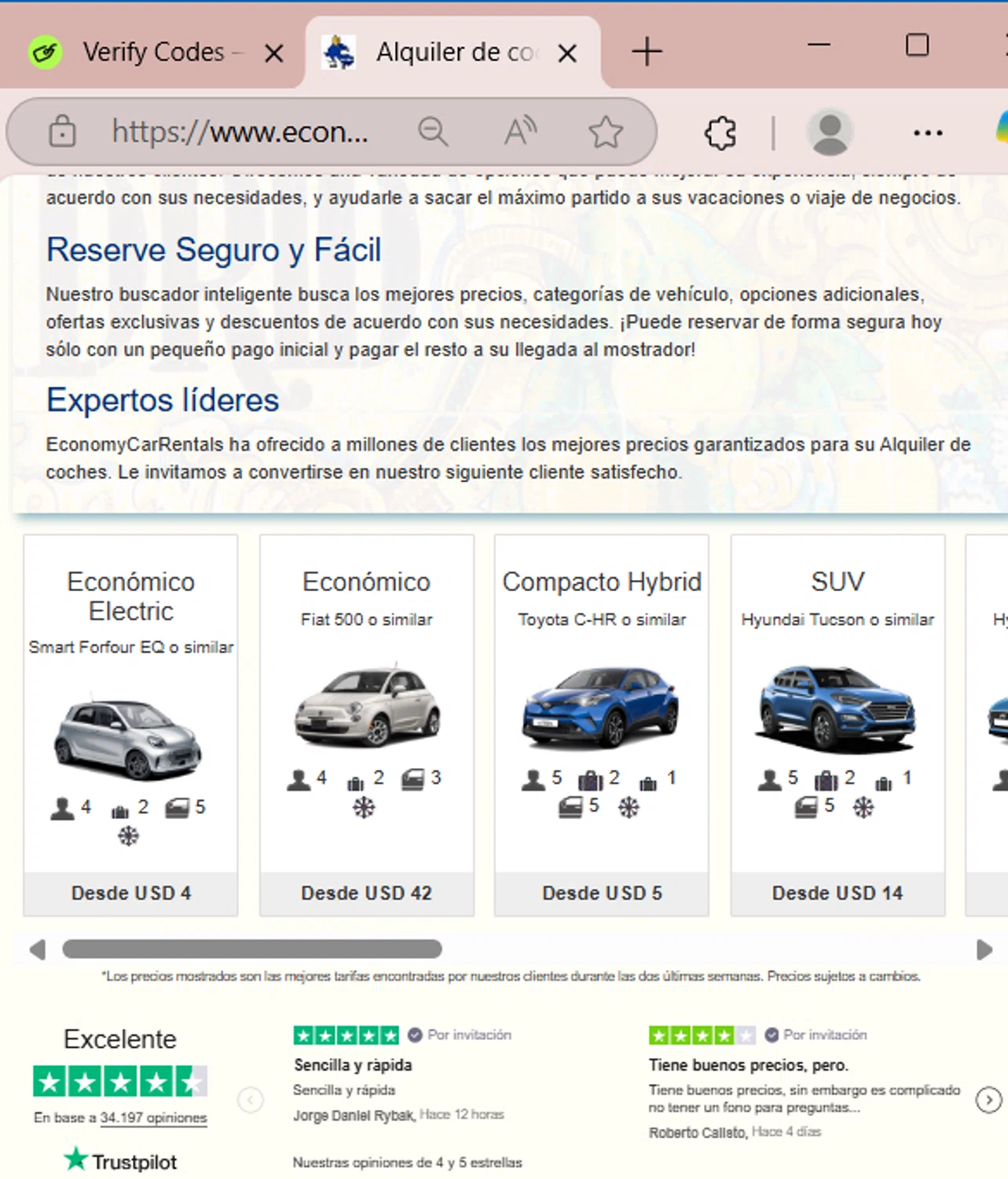1008x1179 pixels.
Task: Open the zoom magnifier in address bar
Action: 433,131
